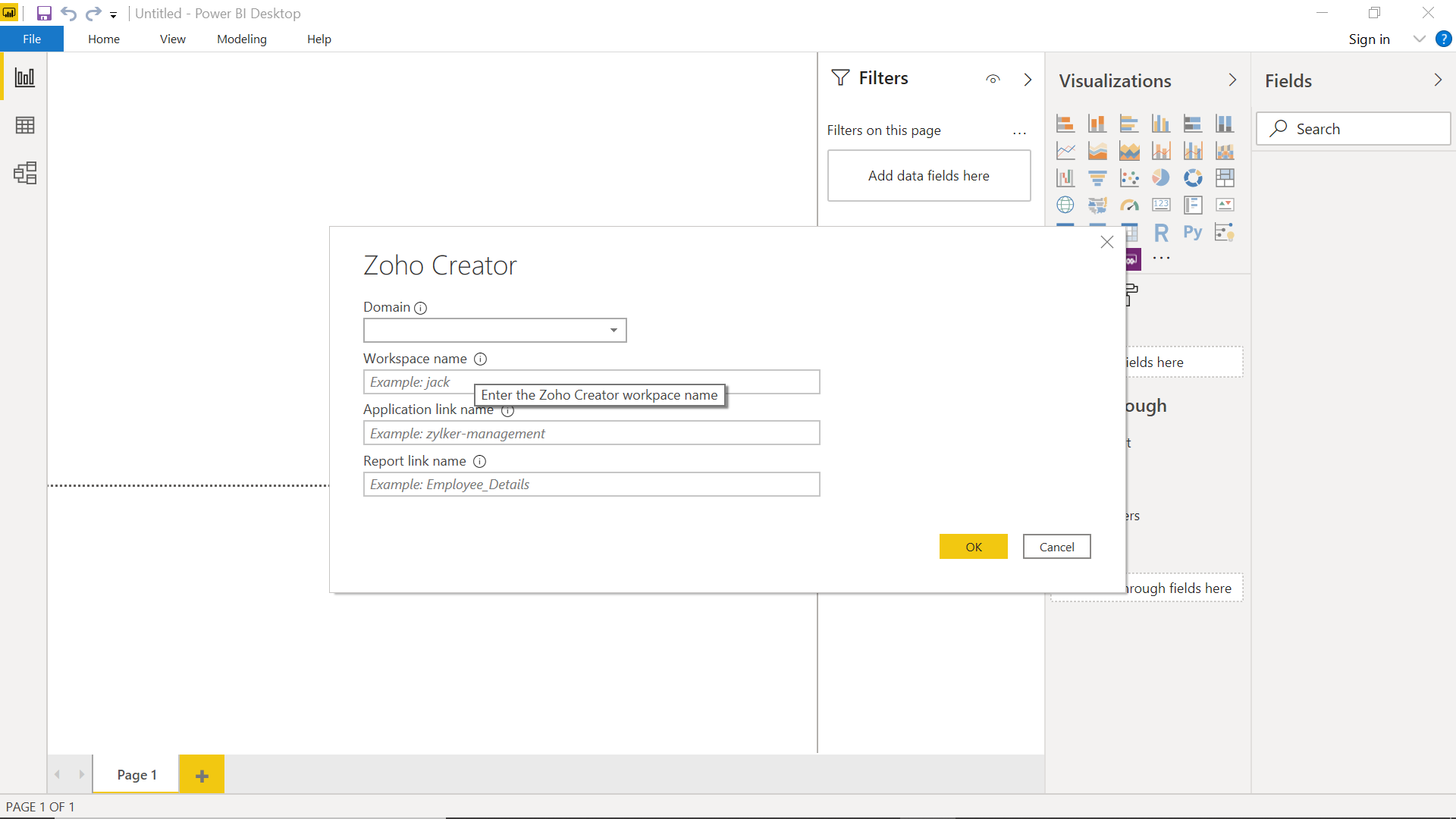The width and height of the screenshot is (1456, 819).
Task: Focus the Workspace name input field
Action: coord(591,382)
